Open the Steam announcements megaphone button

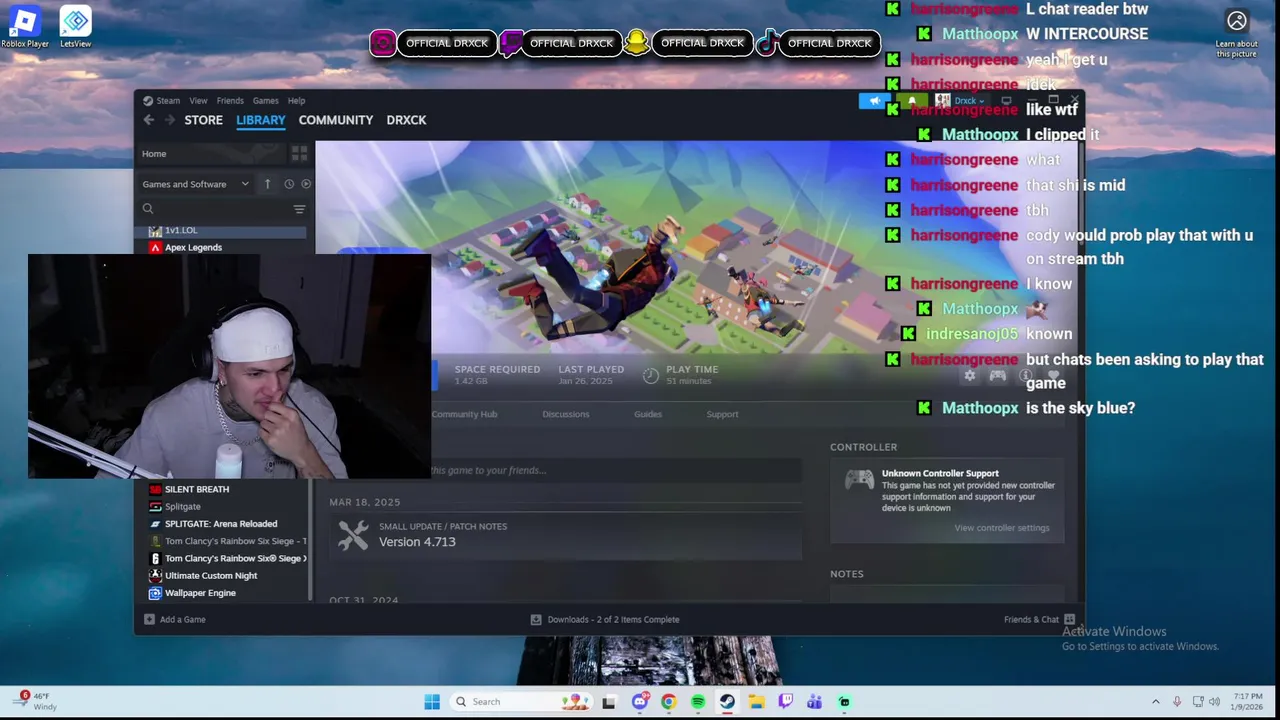[x=875, y=101]
